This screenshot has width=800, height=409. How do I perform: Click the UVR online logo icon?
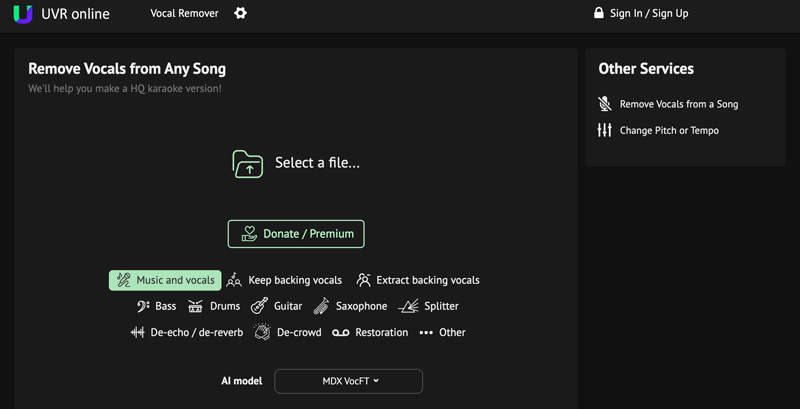click(22, 14)
